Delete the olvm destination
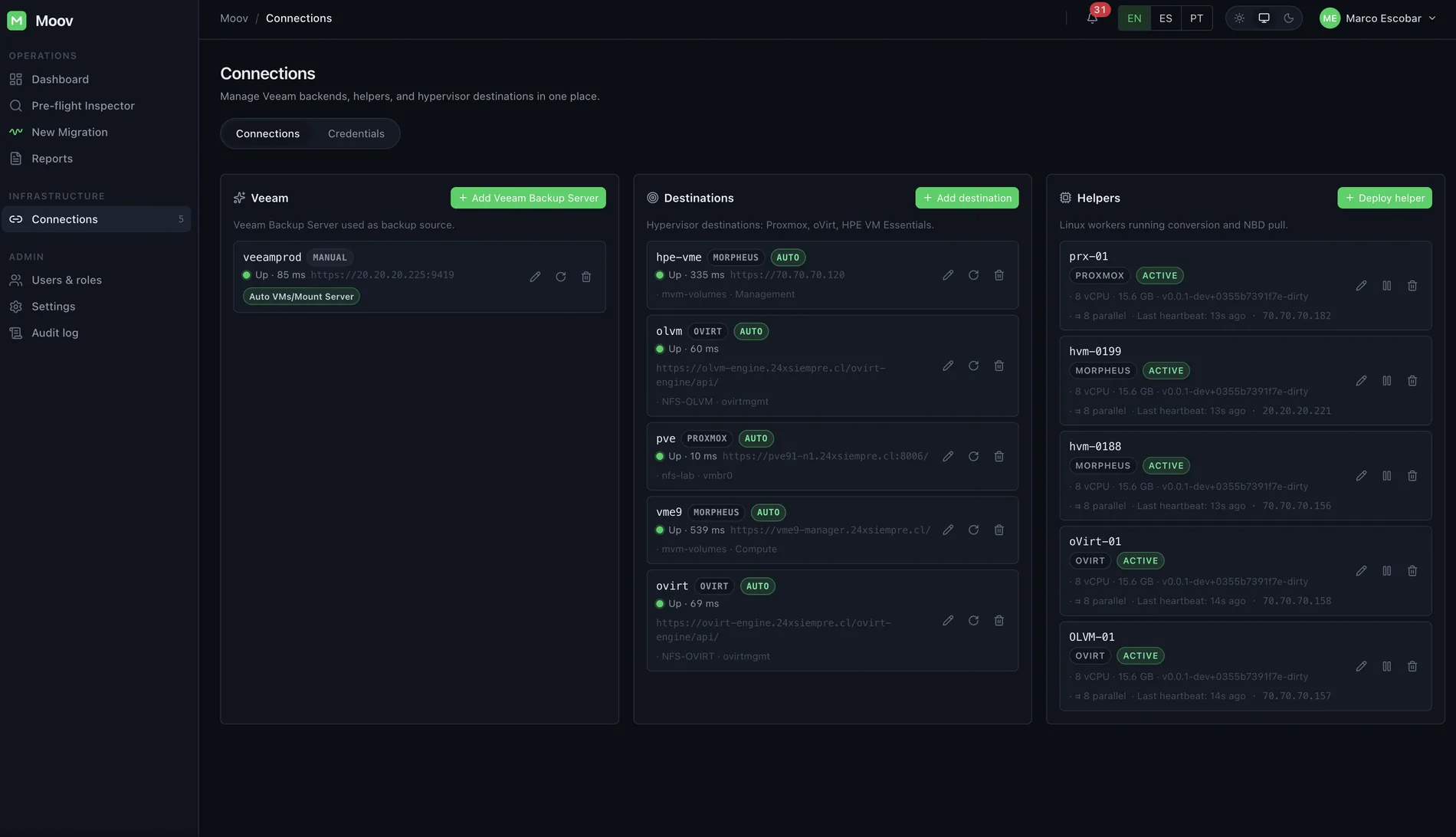The image size is (1456, 837). tap(999, 366)
